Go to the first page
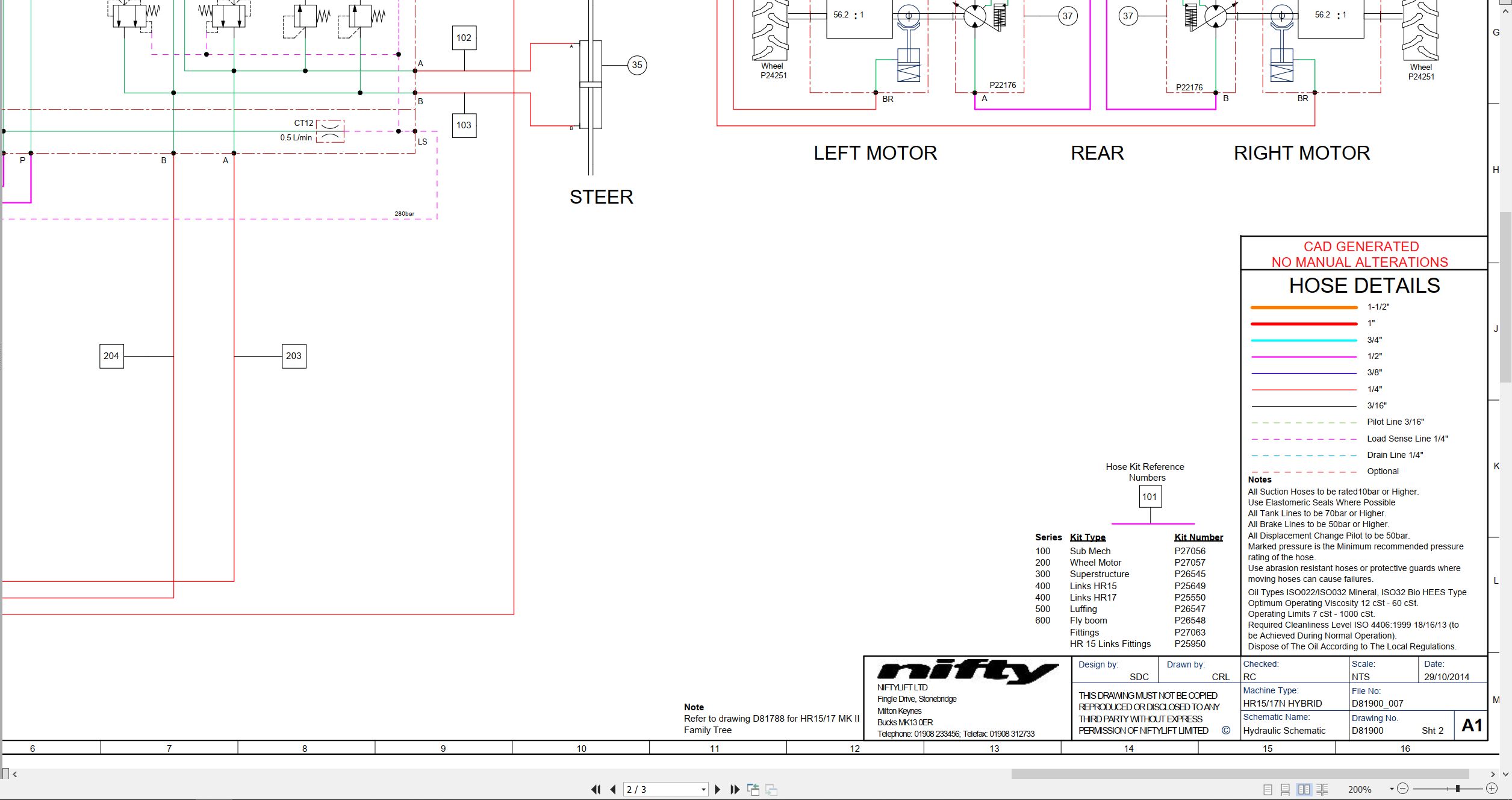1512x800 pixels. tap(596, 789)
